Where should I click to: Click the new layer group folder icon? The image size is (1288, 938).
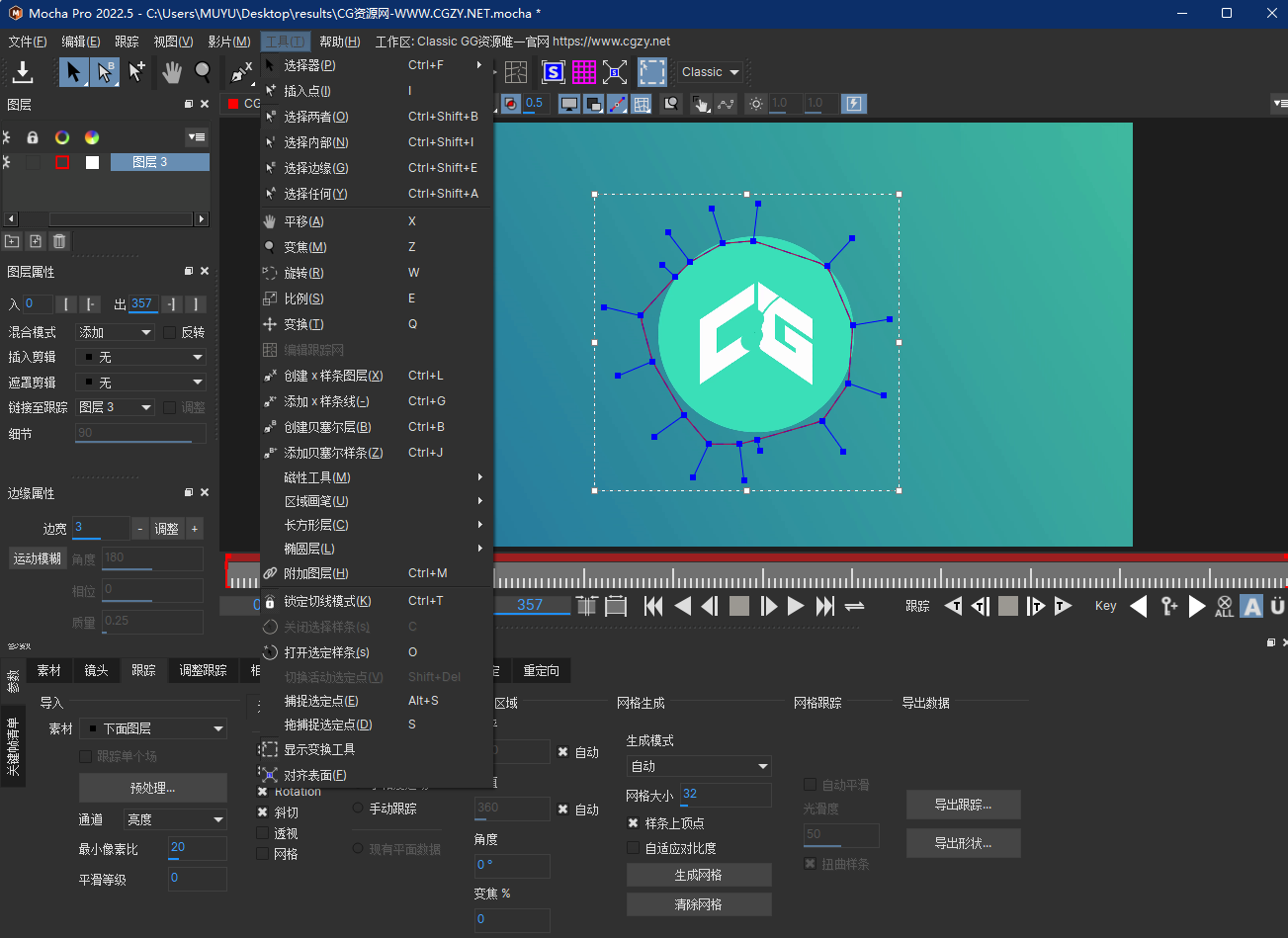(x=12, y=241)
